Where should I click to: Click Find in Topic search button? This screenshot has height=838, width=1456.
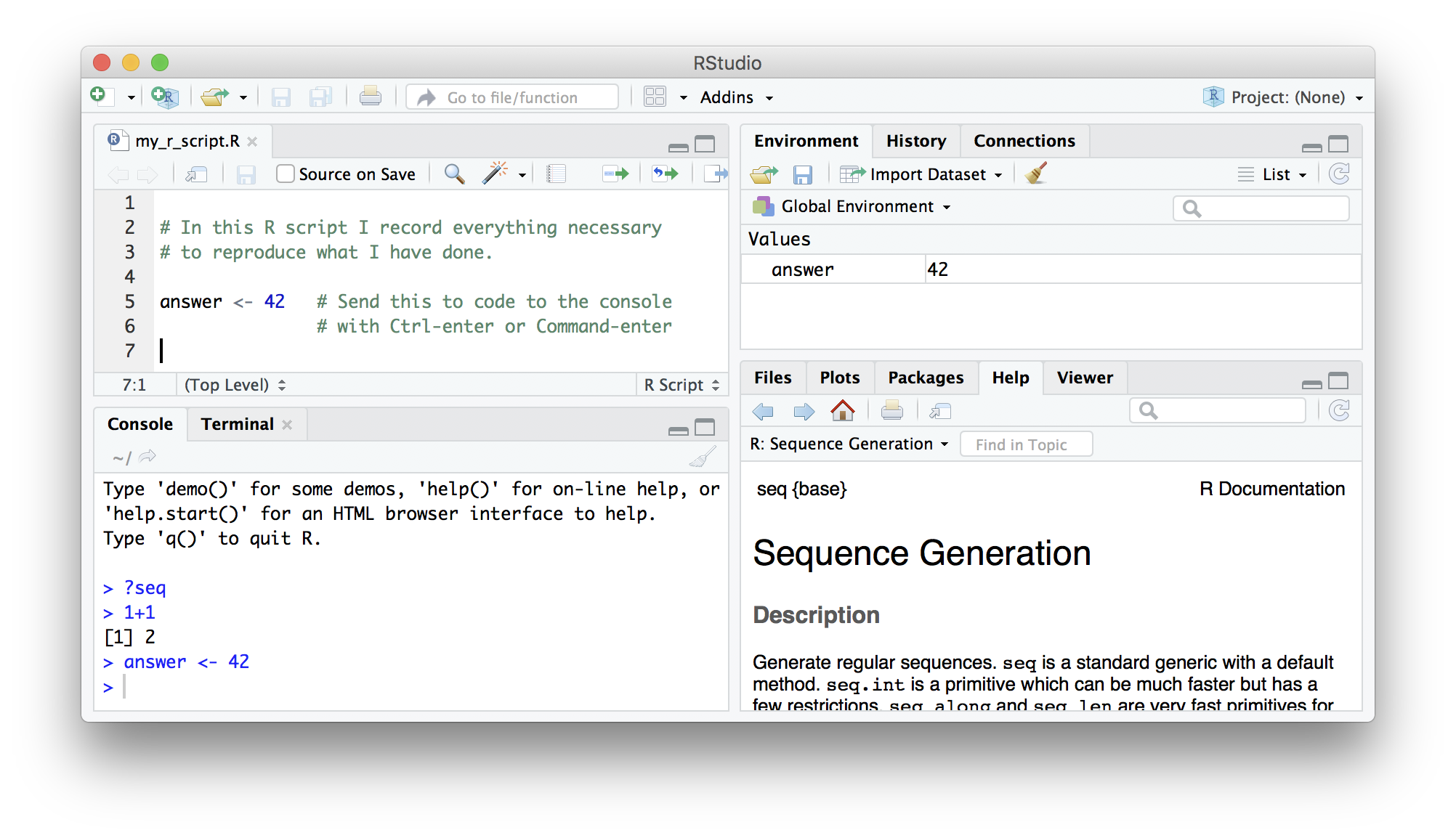(x=1020, y=444)
